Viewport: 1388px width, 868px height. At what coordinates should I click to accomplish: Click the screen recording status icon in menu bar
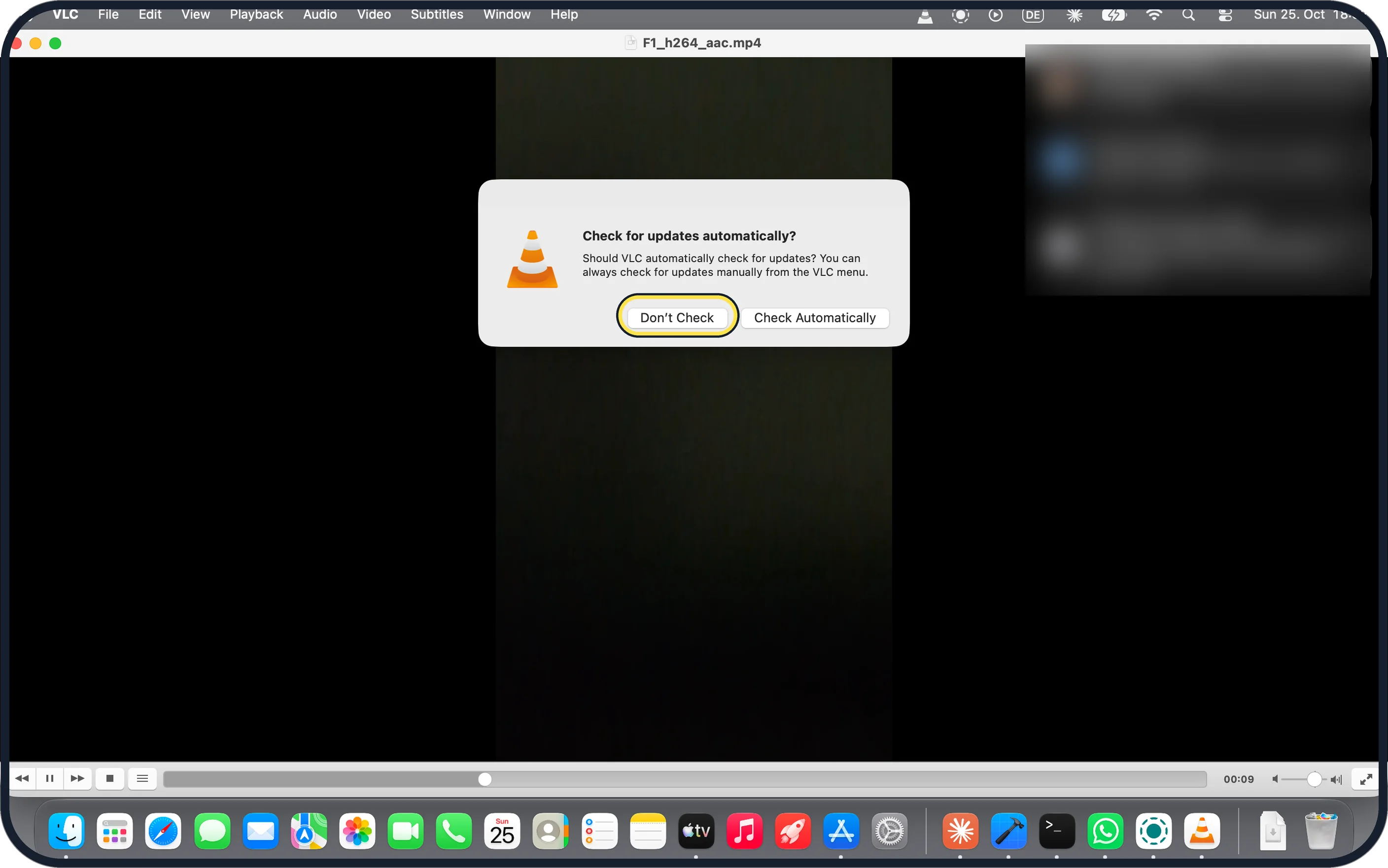tap(960, 15)
